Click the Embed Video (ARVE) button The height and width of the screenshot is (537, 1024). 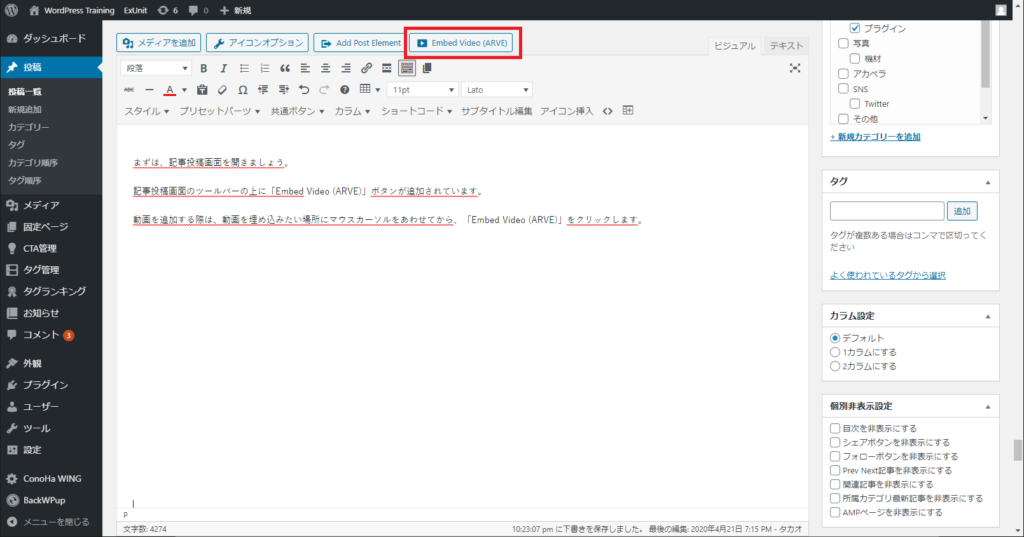click(464, 43)
